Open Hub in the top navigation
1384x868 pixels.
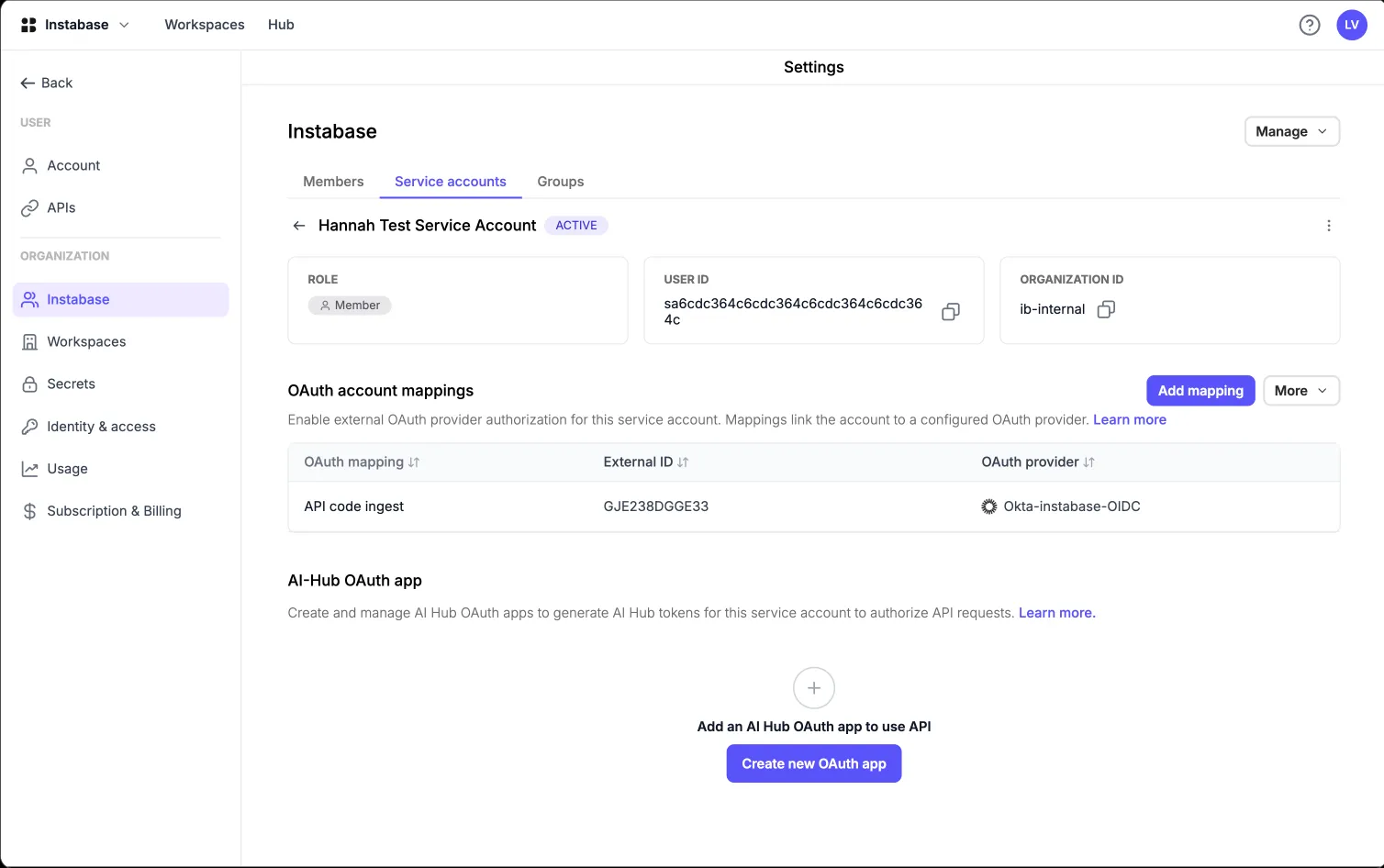click(281, 25)
